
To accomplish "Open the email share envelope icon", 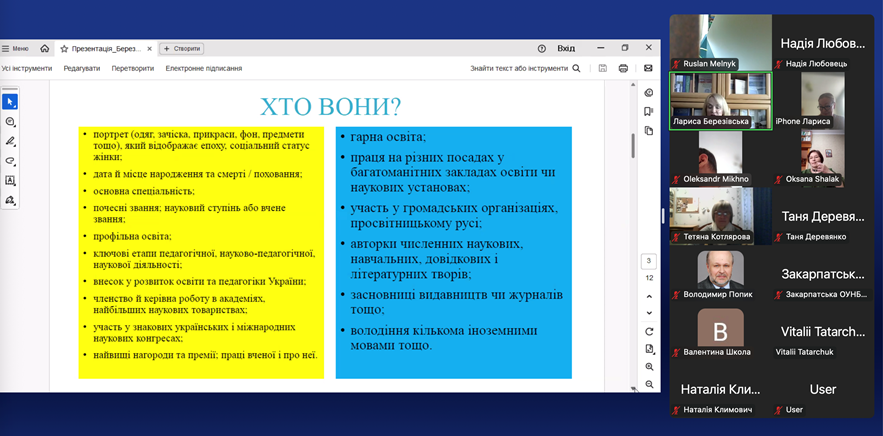I will pos(648,68).
